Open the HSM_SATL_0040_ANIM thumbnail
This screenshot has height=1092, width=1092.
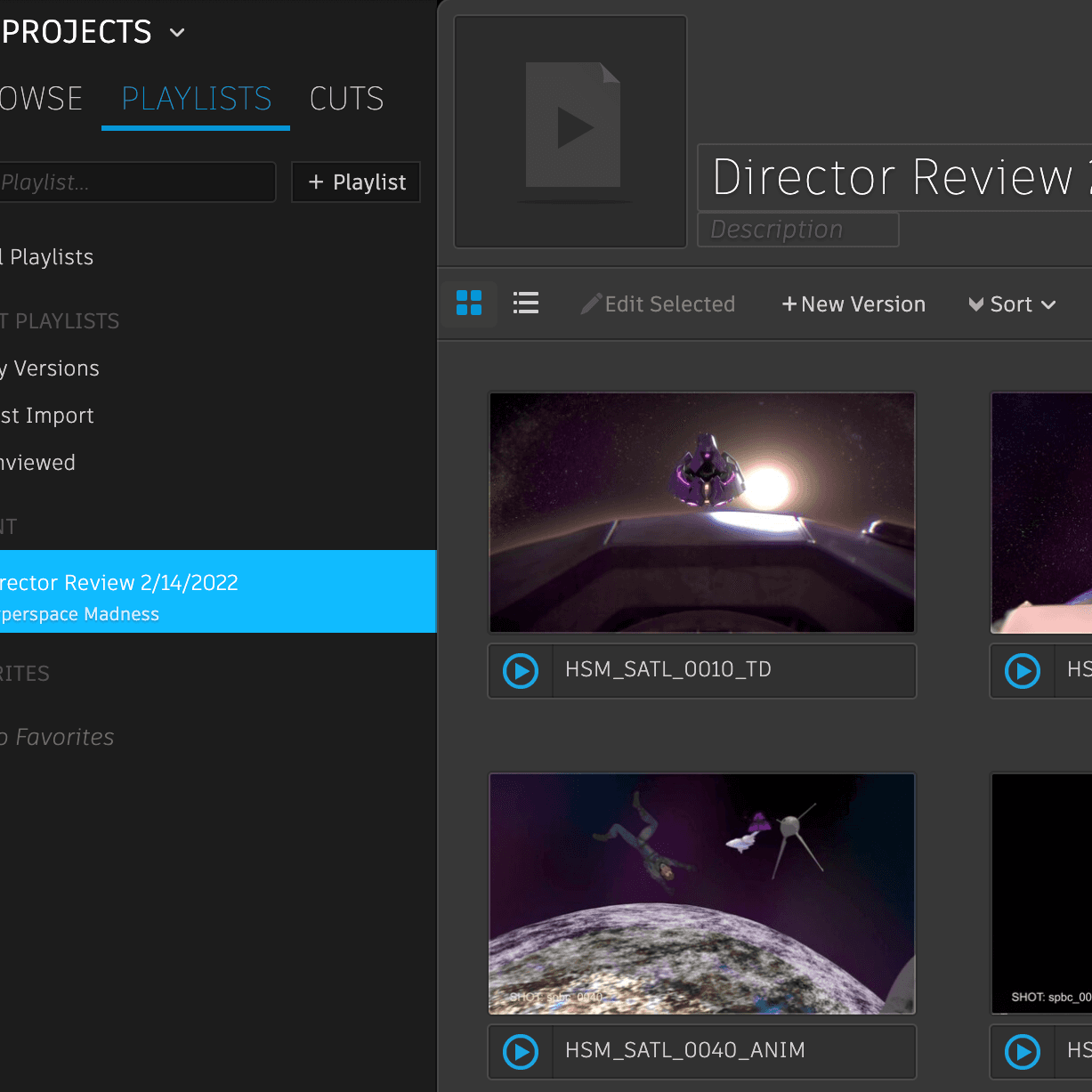click(701, 894)
